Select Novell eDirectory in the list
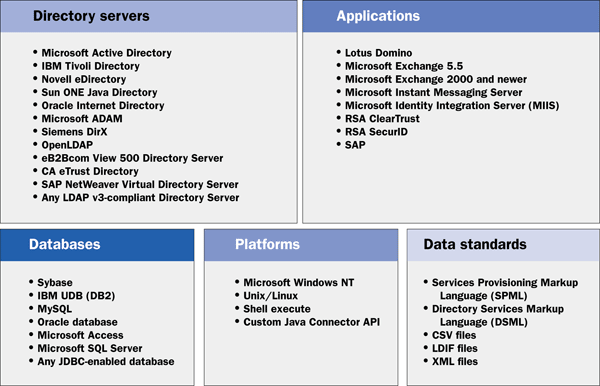Image resolution: width=600 pixels, height=386 pixels. 83,79
